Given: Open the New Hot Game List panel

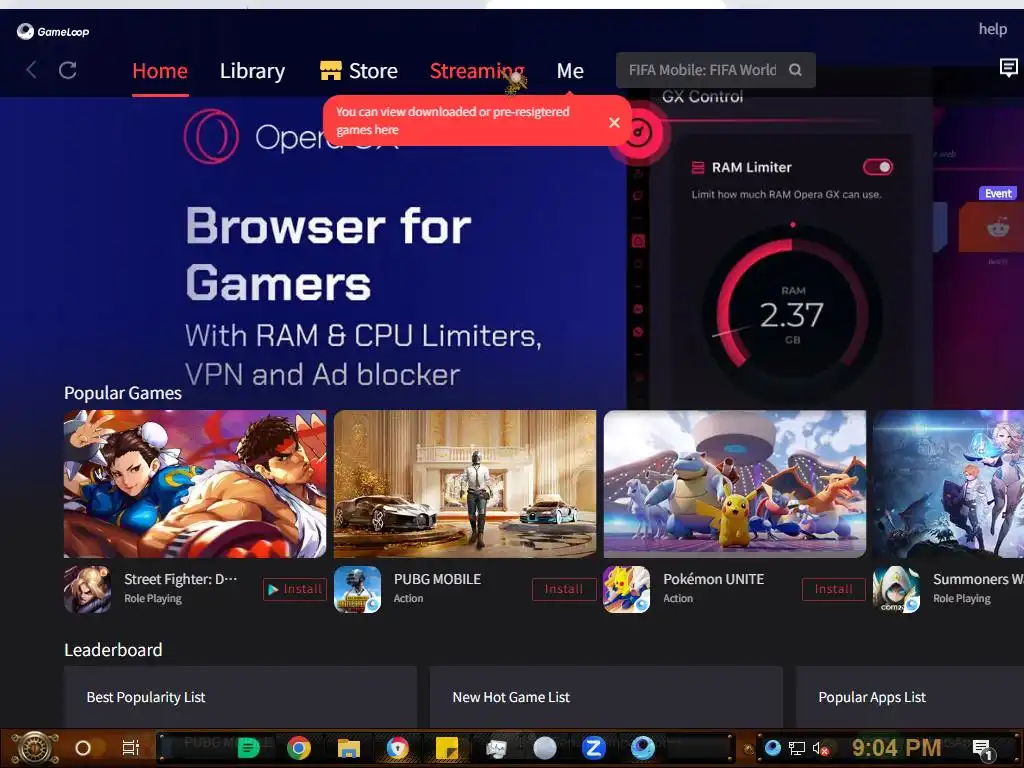Looking at the screenshot, I should pyautogui.click(x=606, y=697).
